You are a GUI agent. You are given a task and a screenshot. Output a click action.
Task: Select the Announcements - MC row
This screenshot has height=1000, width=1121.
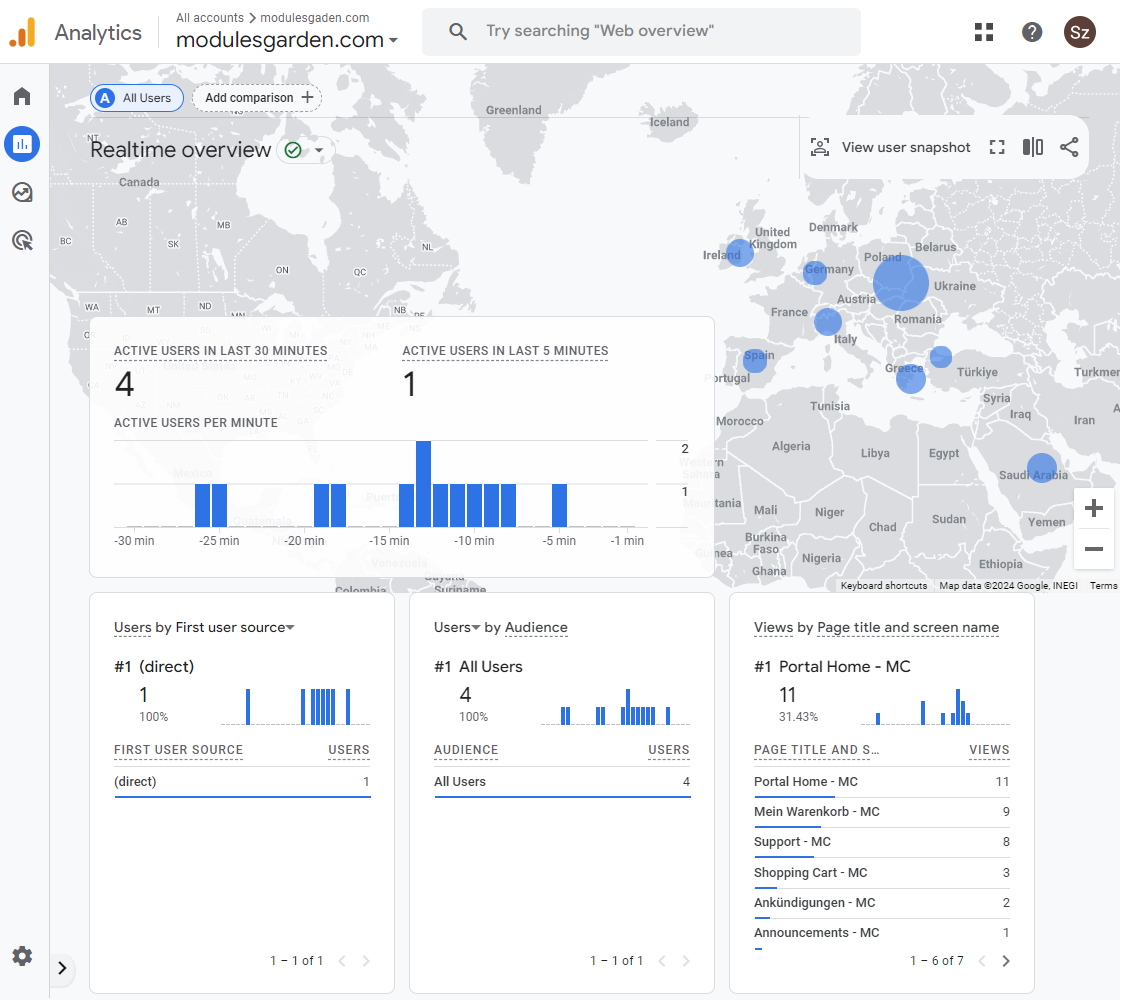(x=882, y=933)
